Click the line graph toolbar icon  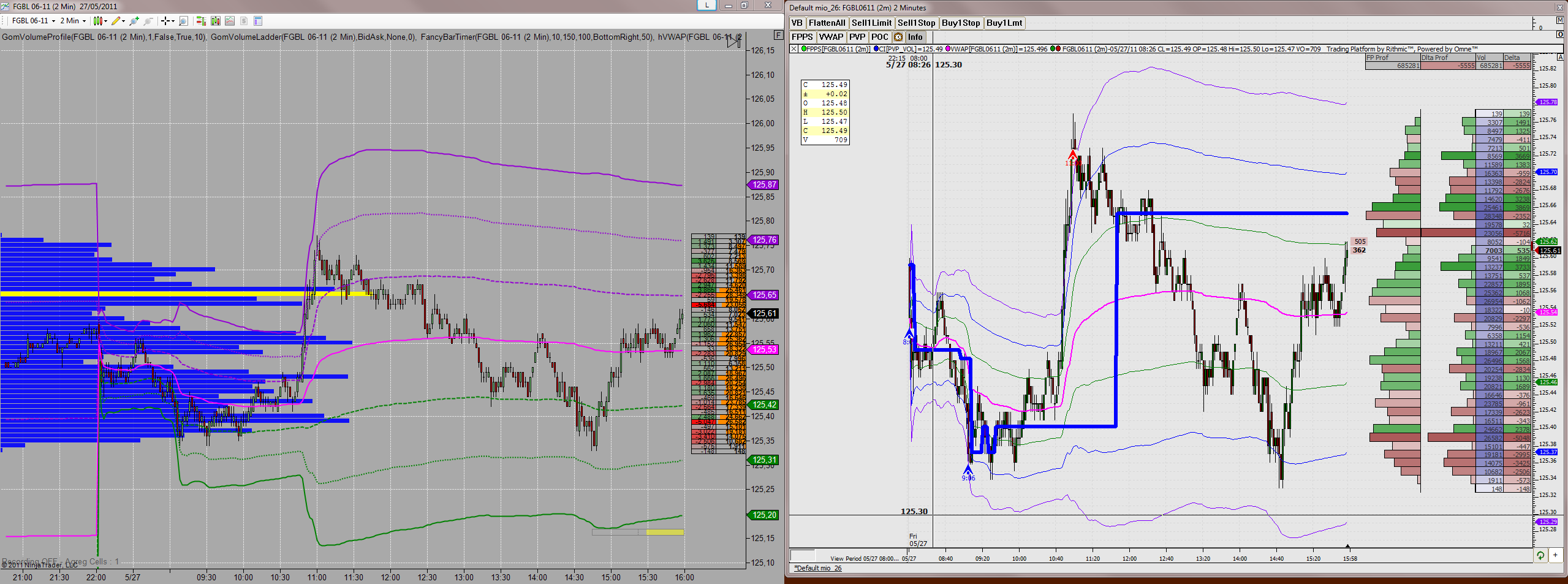230,21
